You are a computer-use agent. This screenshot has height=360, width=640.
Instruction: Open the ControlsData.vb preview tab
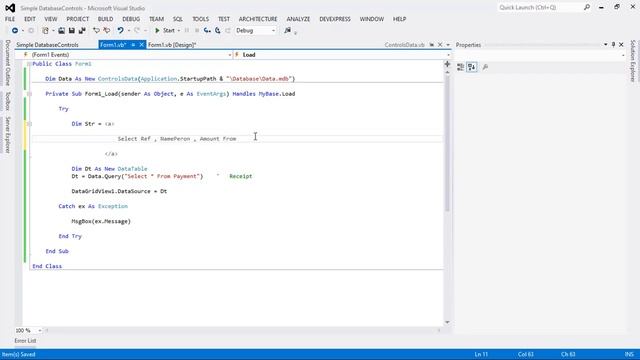(x=404, y=45)
